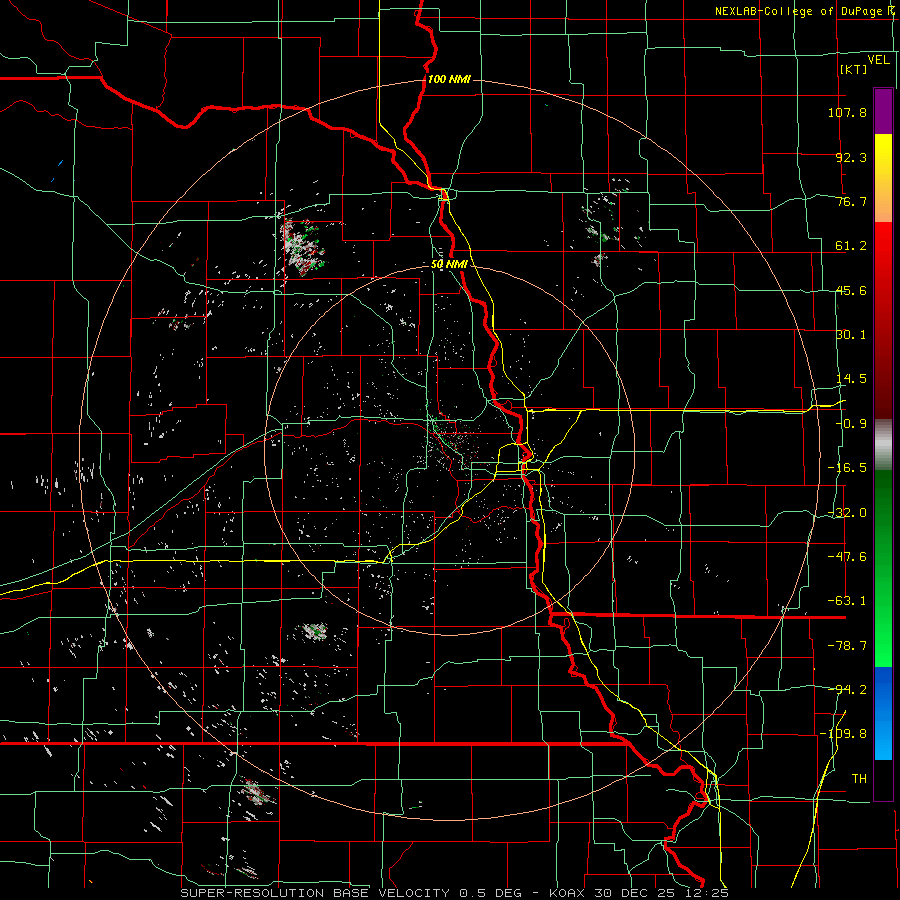Pick the red segment of velocity color bar
900x900 pixels.
point(883,320)
